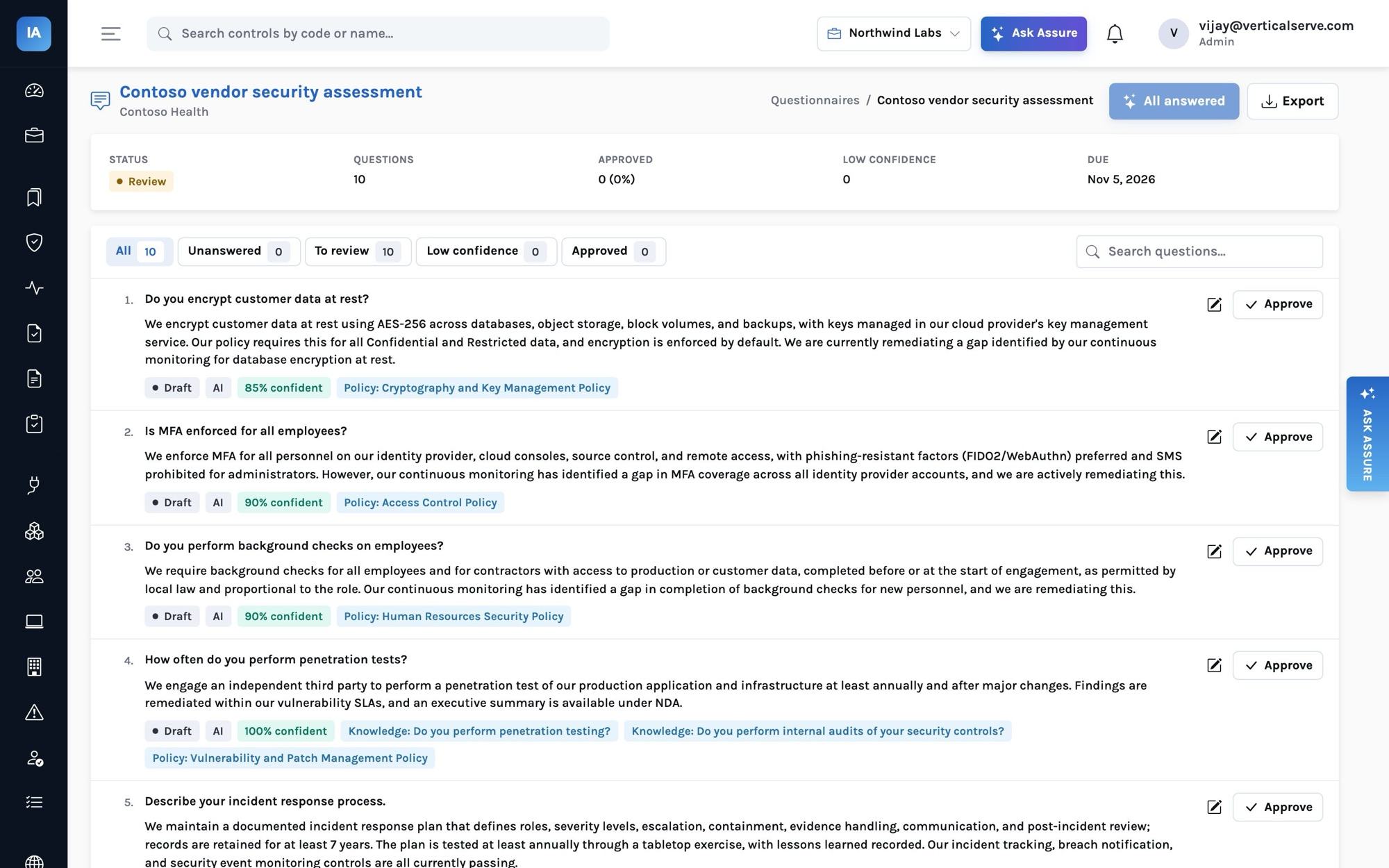
Task: Toggle the hamburger menu button
Action: [111, 33]
